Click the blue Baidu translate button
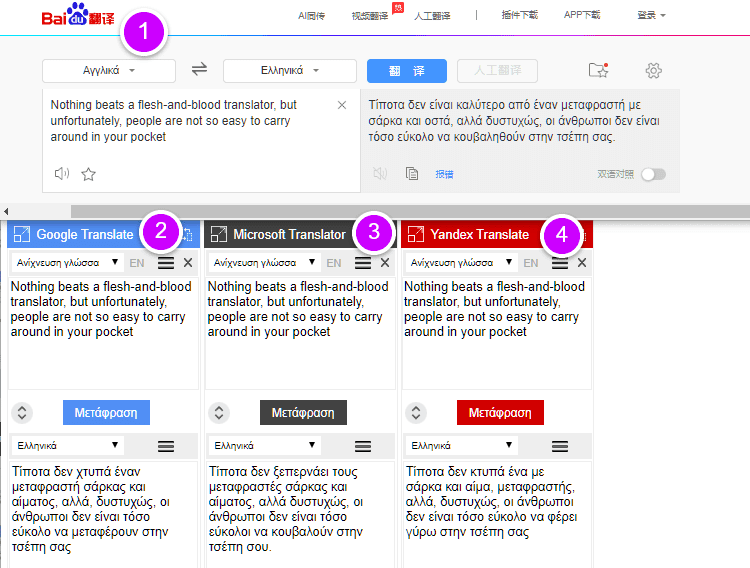This screenshot has height=568, width=750. point(407,71)
